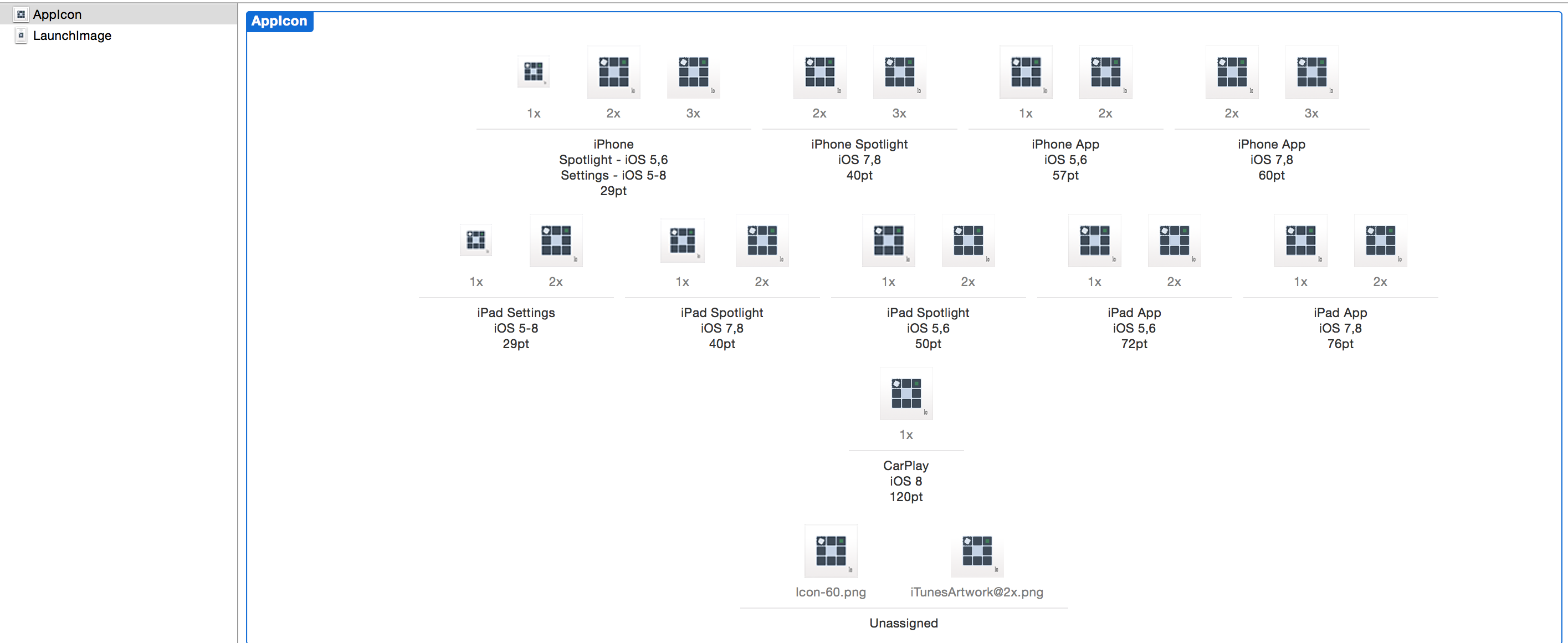This screenshot has width=1568, height=643.
Task: Select the iPad Settings 29pt 1x icon
Action: coord(476,240)
